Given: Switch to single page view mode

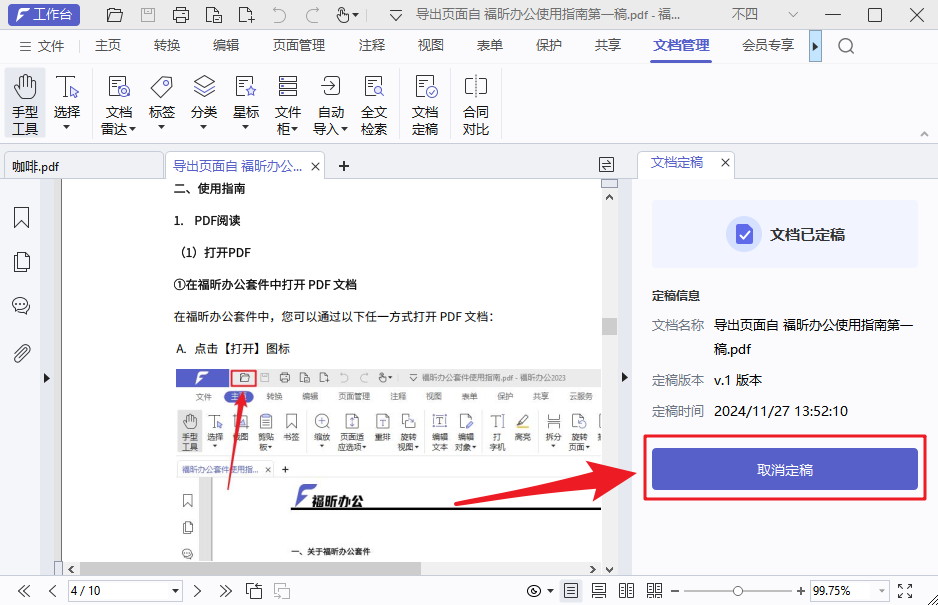Looking at the screenshot, I should click(x=571, y=591).
